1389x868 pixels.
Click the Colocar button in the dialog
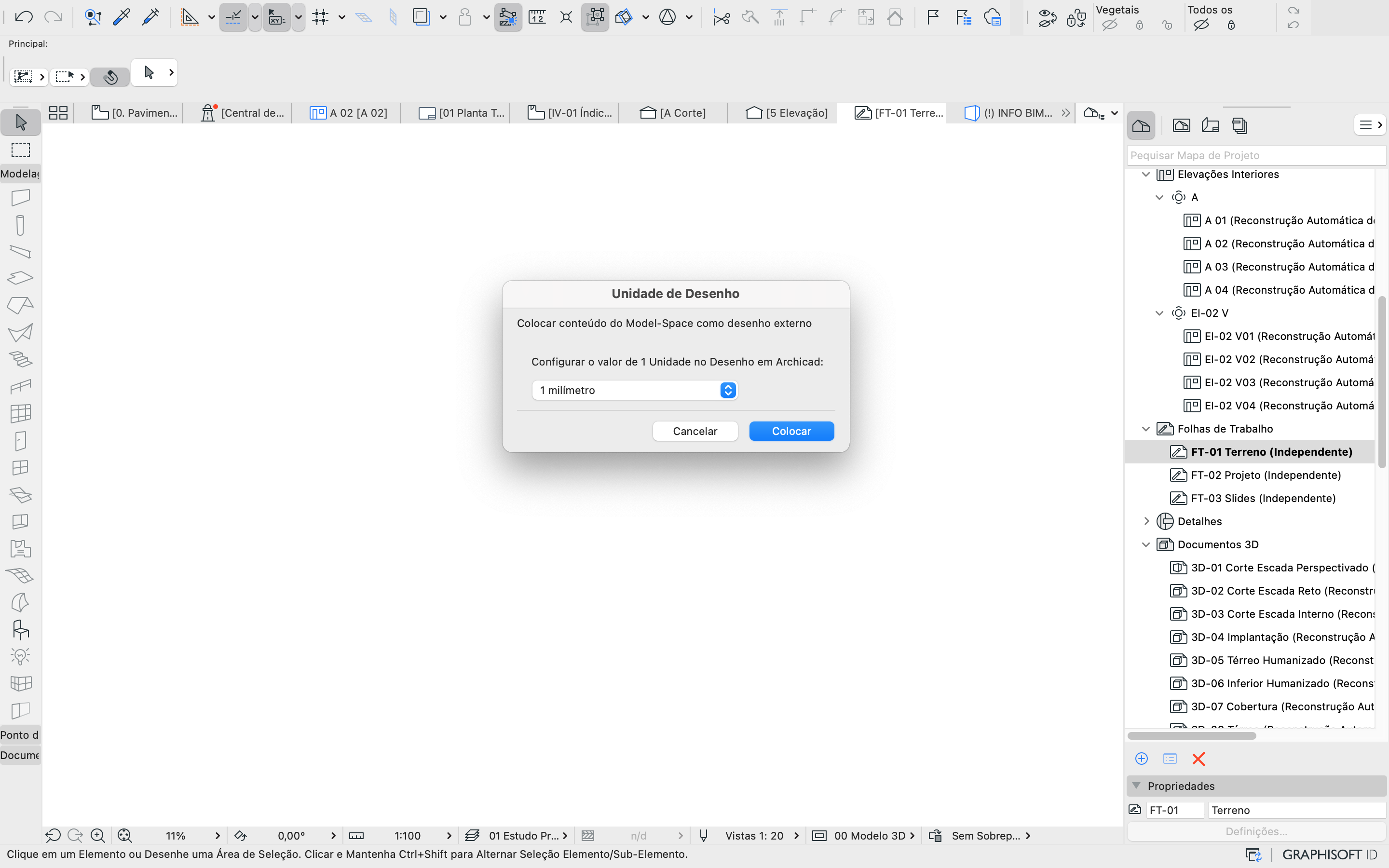[791, 431]
